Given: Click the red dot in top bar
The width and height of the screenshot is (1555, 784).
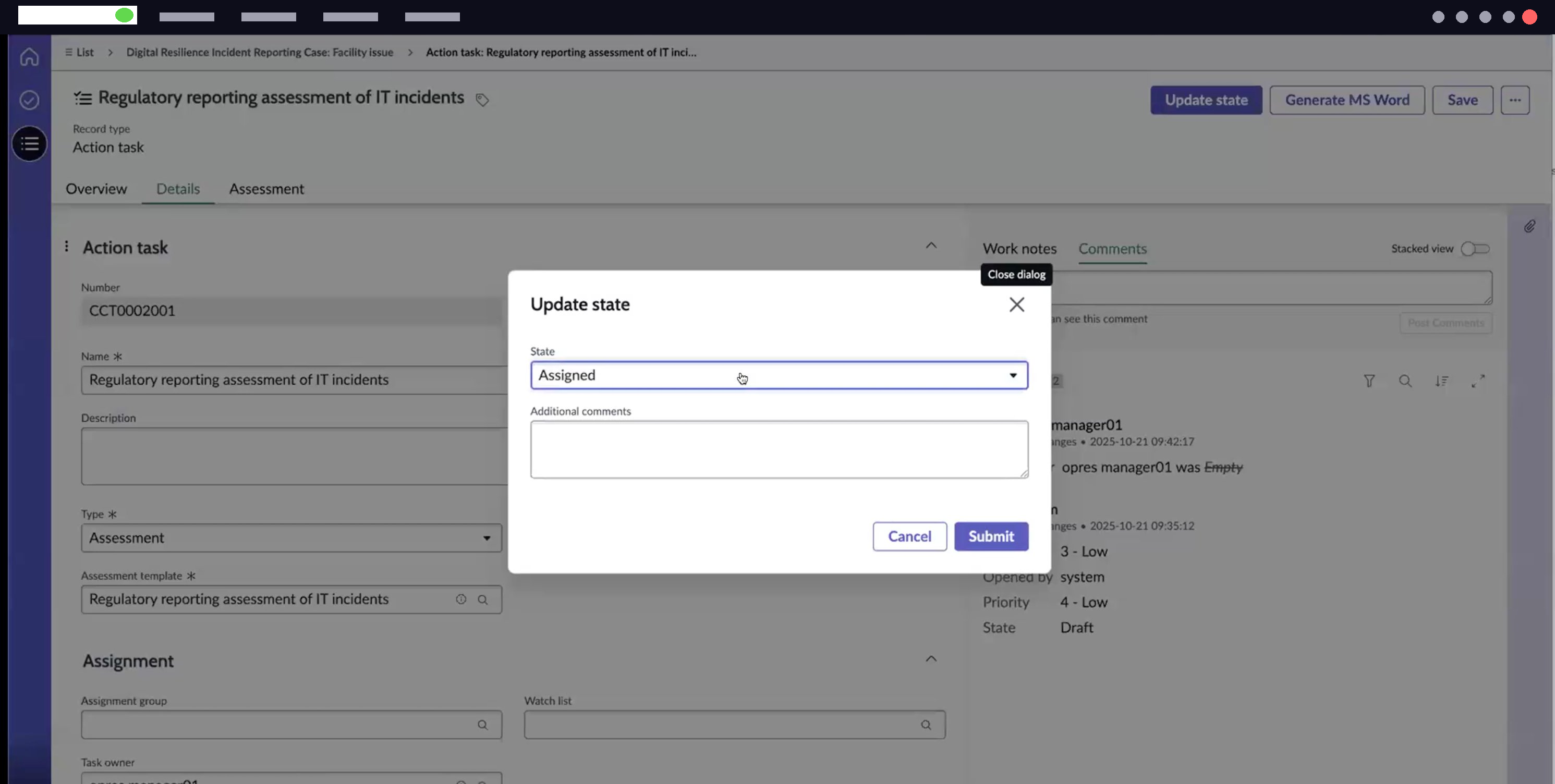Looking at the screenshot, I should (x=1529, y=17).
